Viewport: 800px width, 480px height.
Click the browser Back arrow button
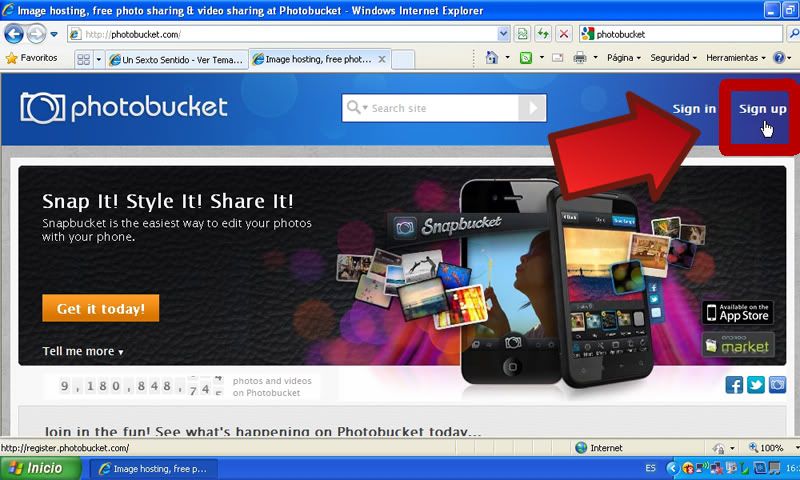[x=14, y=34]
